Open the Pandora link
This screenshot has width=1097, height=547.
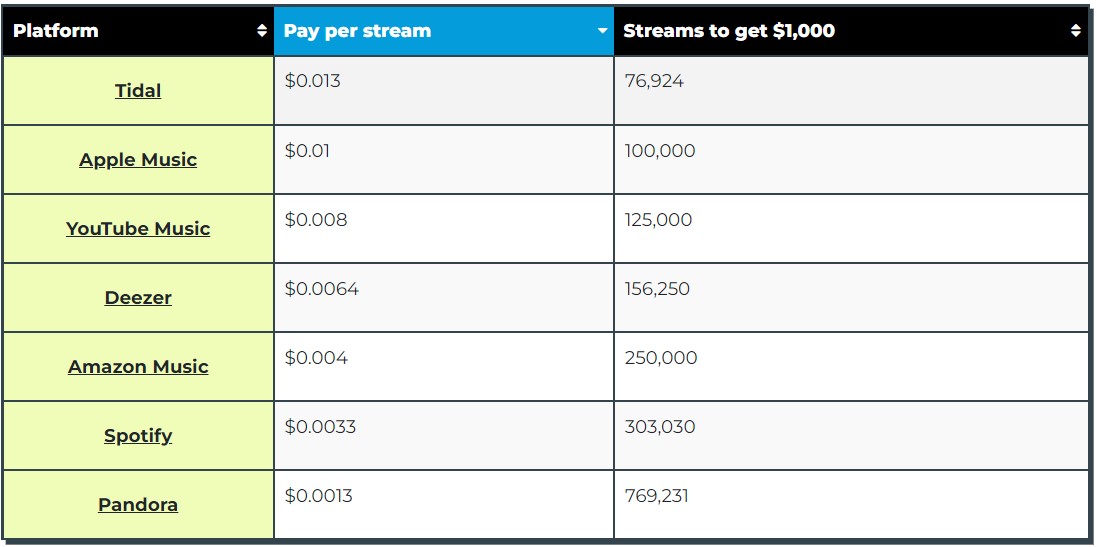(x=138, y=505)
